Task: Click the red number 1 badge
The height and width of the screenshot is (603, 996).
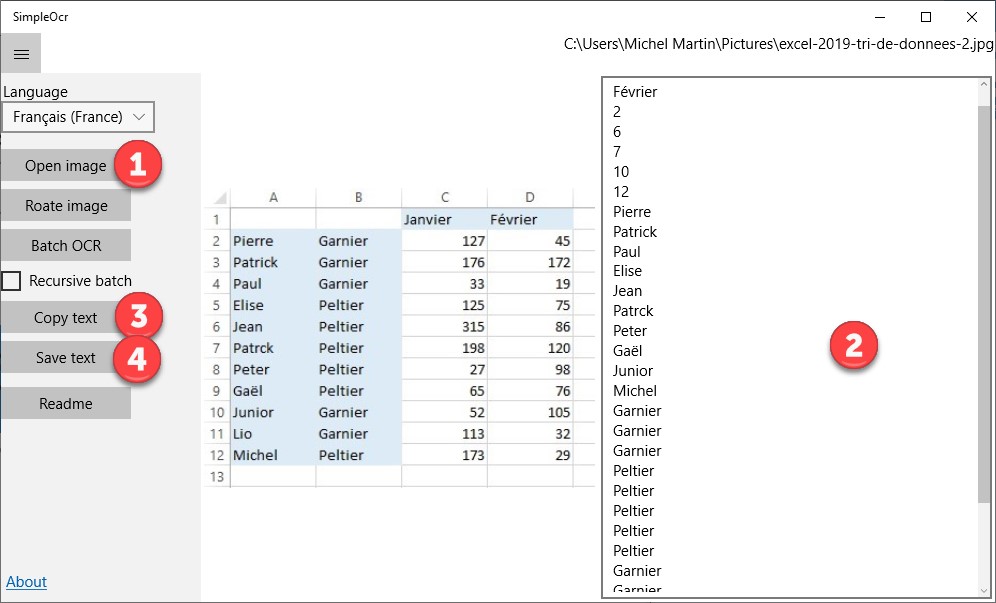Action: pos(138,166)
